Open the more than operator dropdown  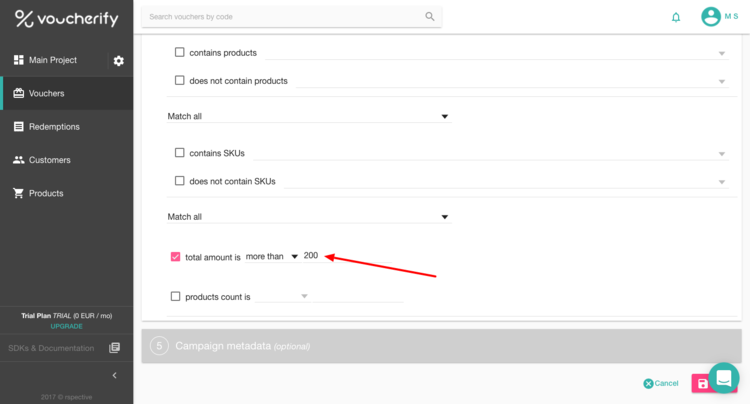point(272,257)
